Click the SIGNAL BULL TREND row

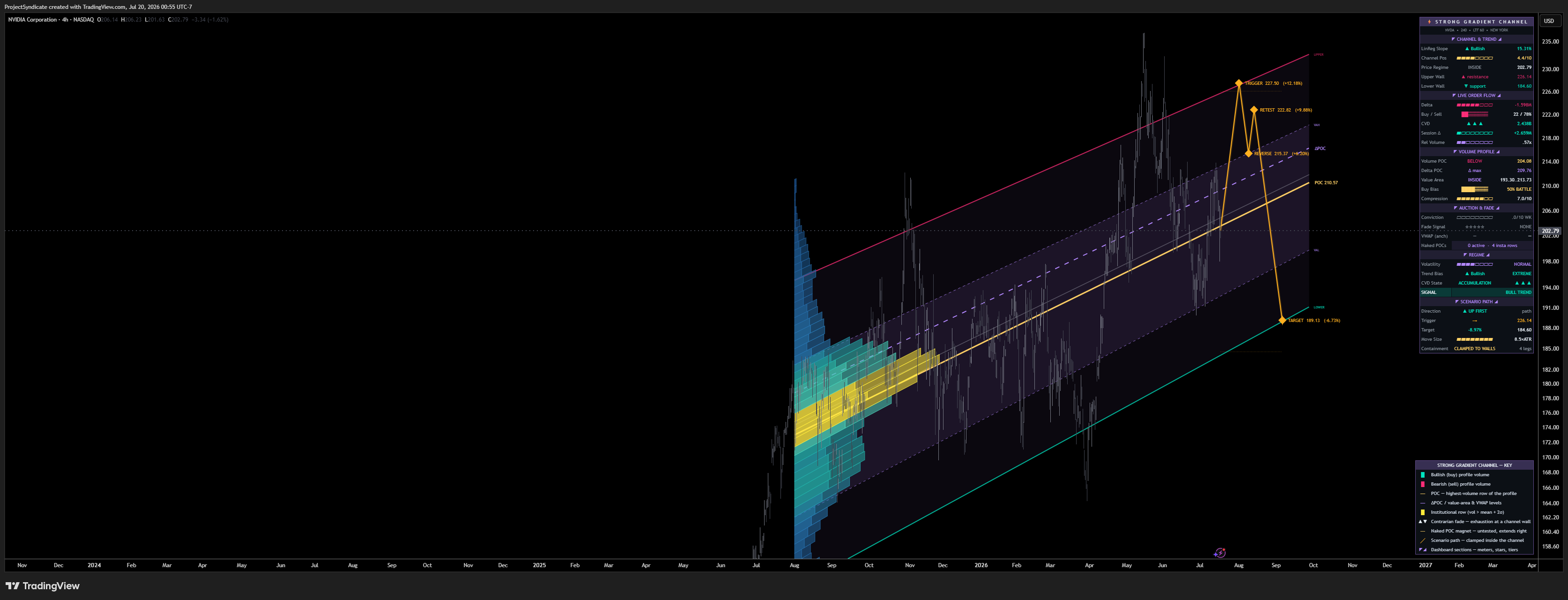coord(1476,292)
